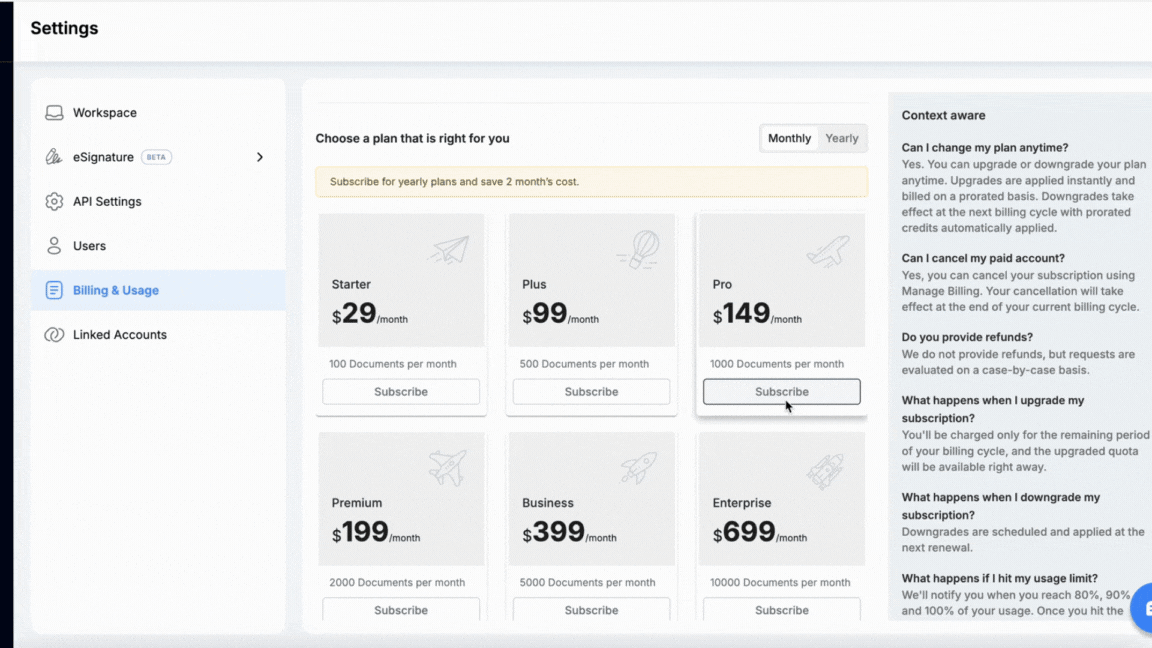This screenshot has width=1152, height=648.
Task: Click the Linked Accounts link icon
Action: [54, 335]
